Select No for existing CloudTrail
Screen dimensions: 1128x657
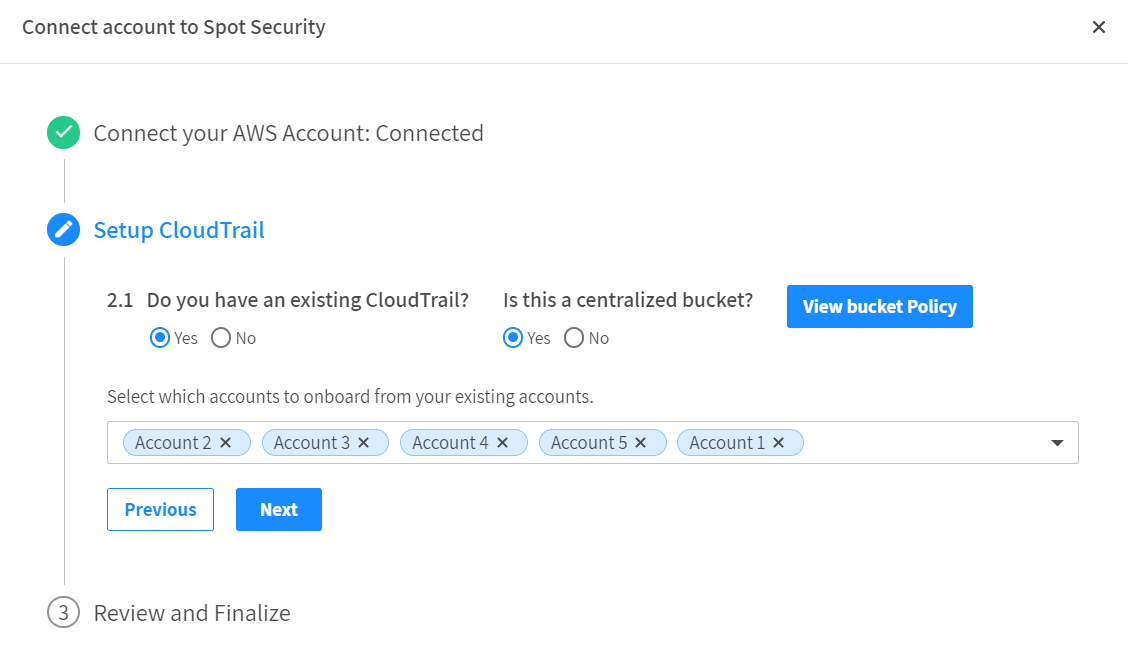tap(221, 338)
